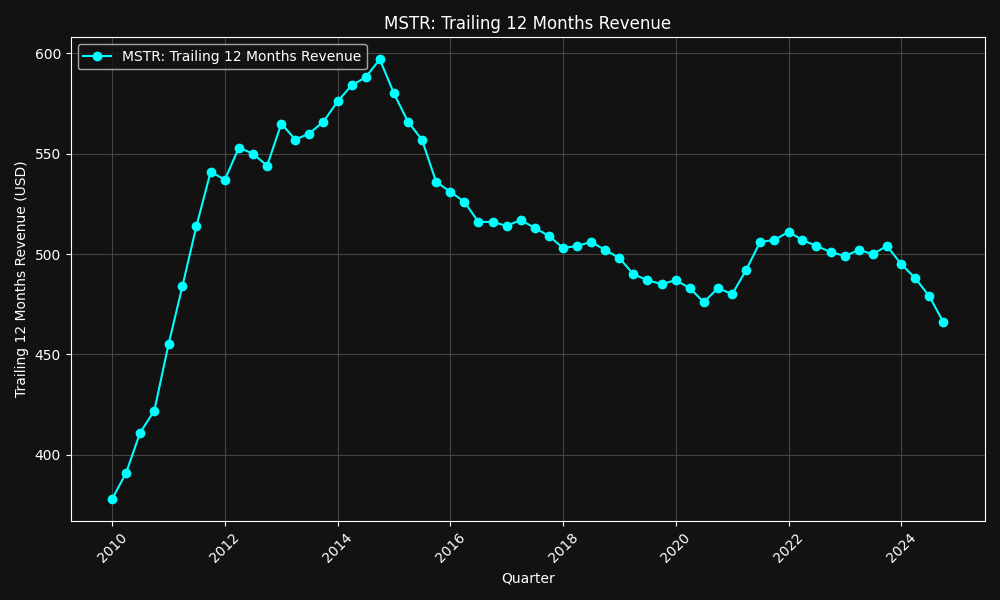
Task: Click y-axis tick label 450
Action: [x=48, y=355]
